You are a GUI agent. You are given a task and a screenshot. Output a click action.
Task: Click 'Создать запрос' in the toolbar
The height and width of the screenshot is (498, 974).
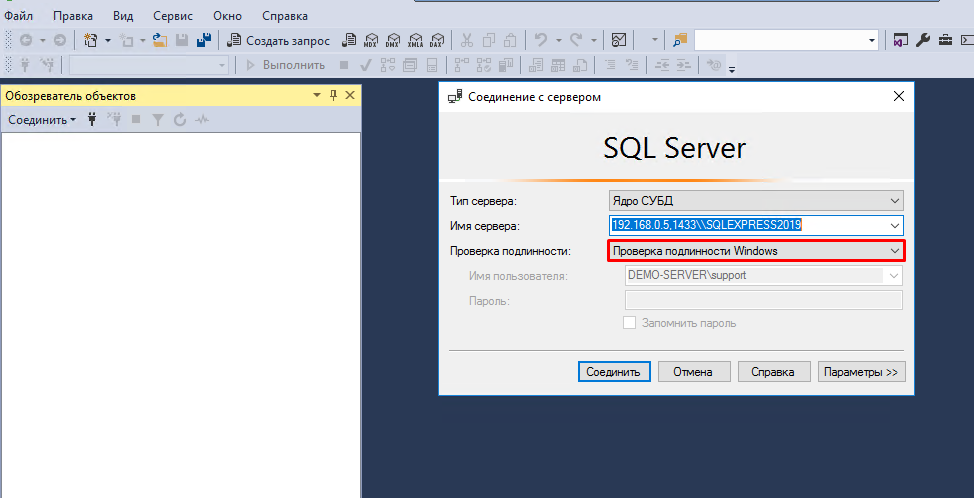280,40
